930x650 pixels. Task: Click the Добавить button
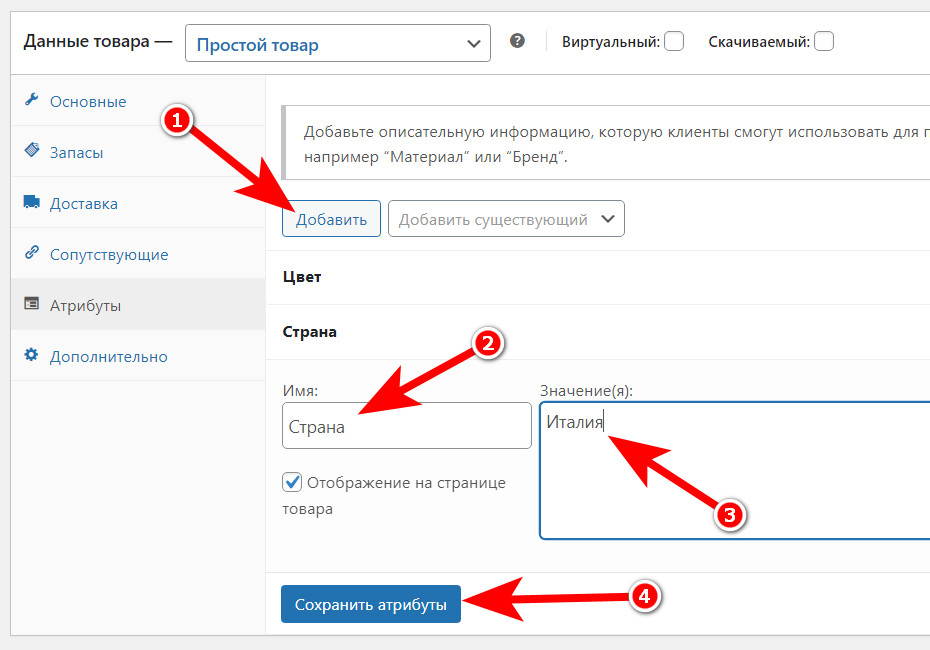331,219
